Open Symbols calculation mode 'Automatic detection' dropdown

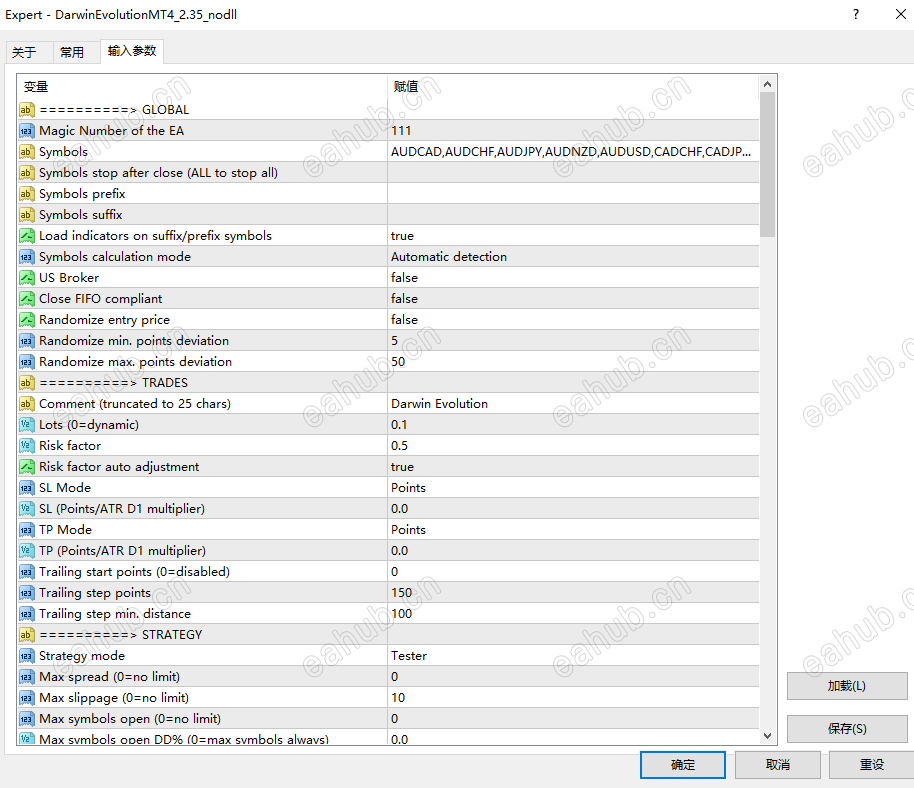click(x=574, y=256)
